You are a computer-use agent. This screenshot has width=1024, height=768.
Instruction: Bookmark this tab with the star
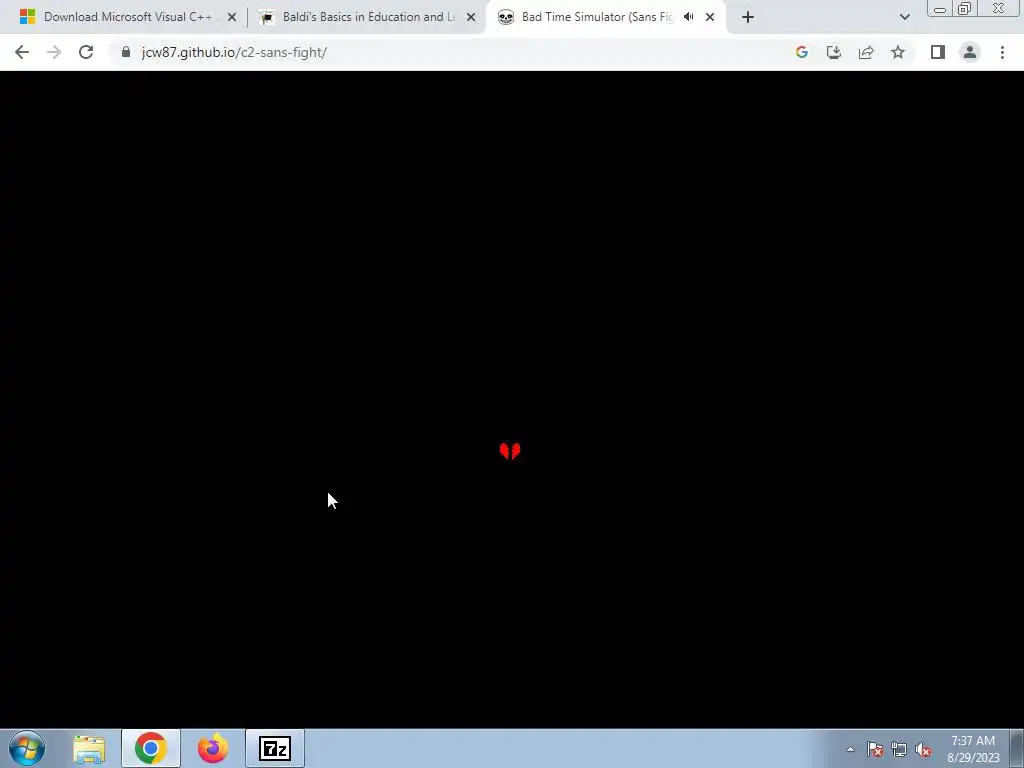click(x=898, y=52)
